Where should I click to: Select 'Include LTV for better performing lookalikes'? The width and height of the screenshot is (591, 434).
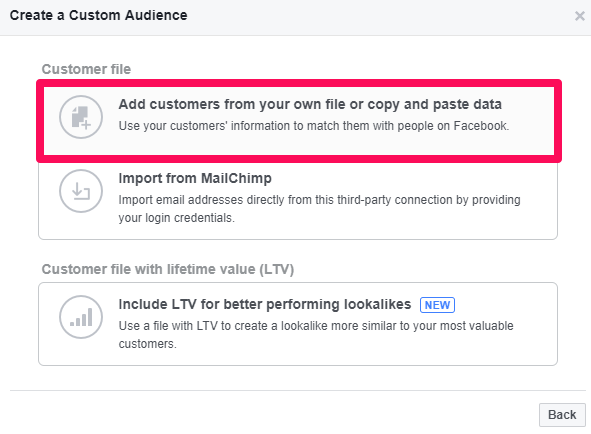coord(265,304)
